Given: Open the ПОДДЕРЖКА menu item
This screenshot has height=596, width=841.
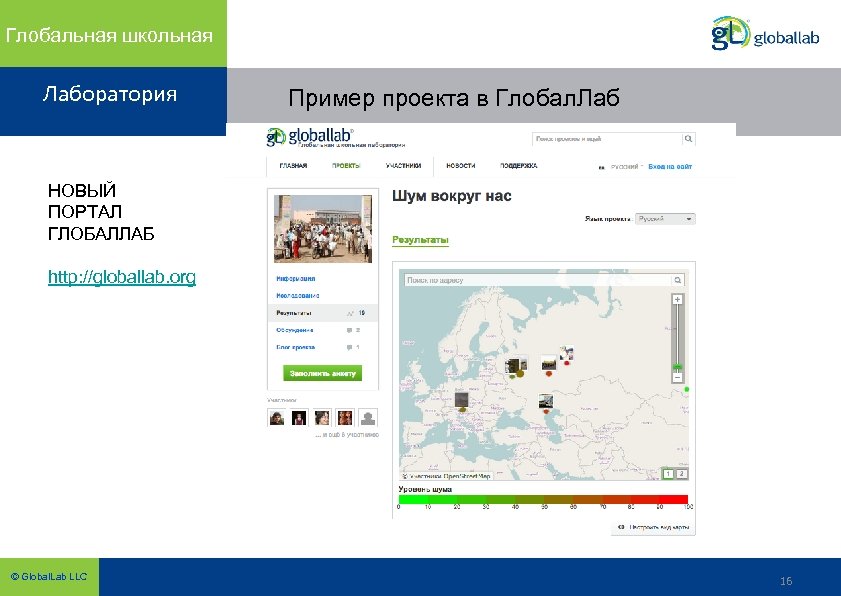Looking at the screenshot, I should coord(519,166).
